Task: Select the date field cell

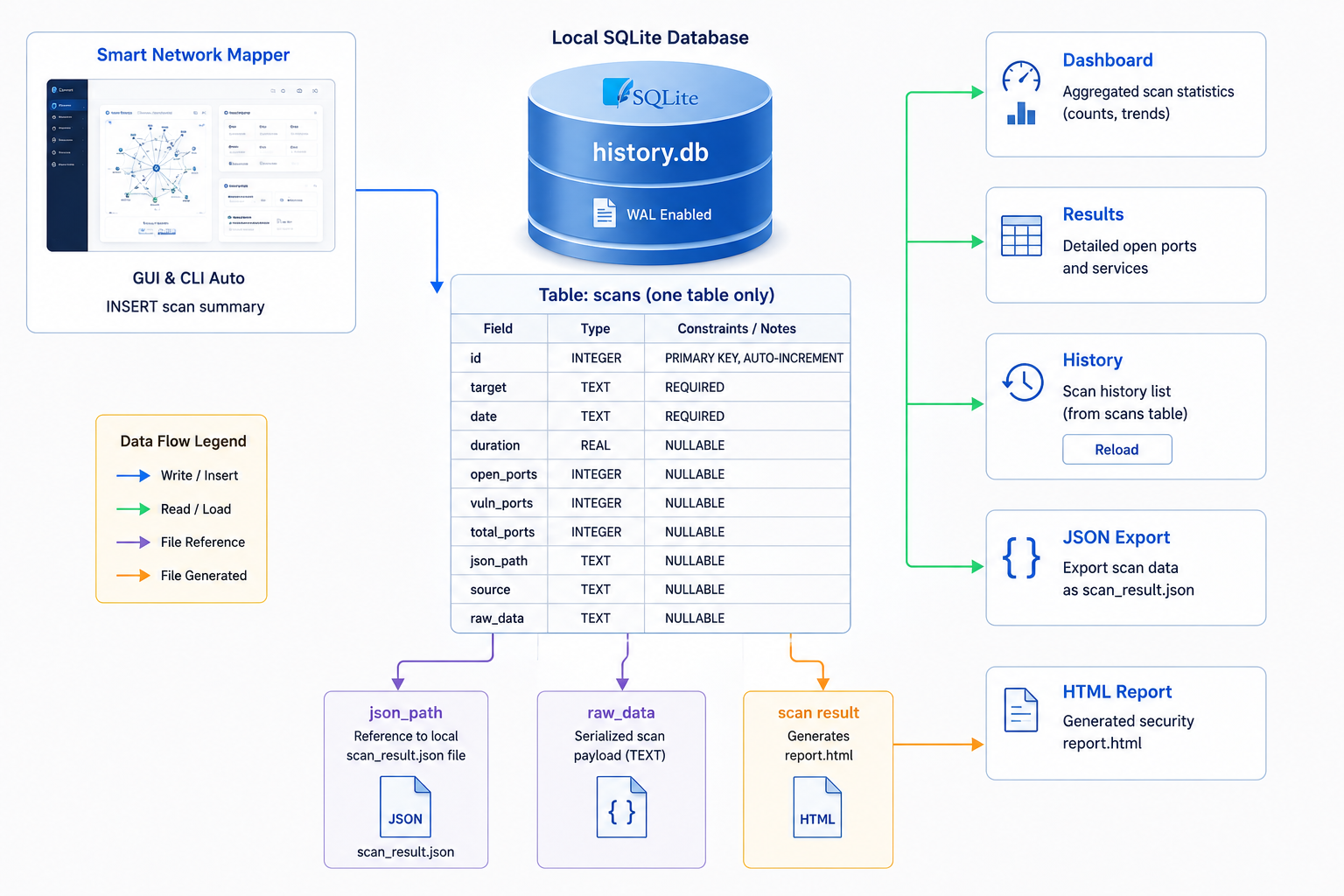Action: [499, 416]
